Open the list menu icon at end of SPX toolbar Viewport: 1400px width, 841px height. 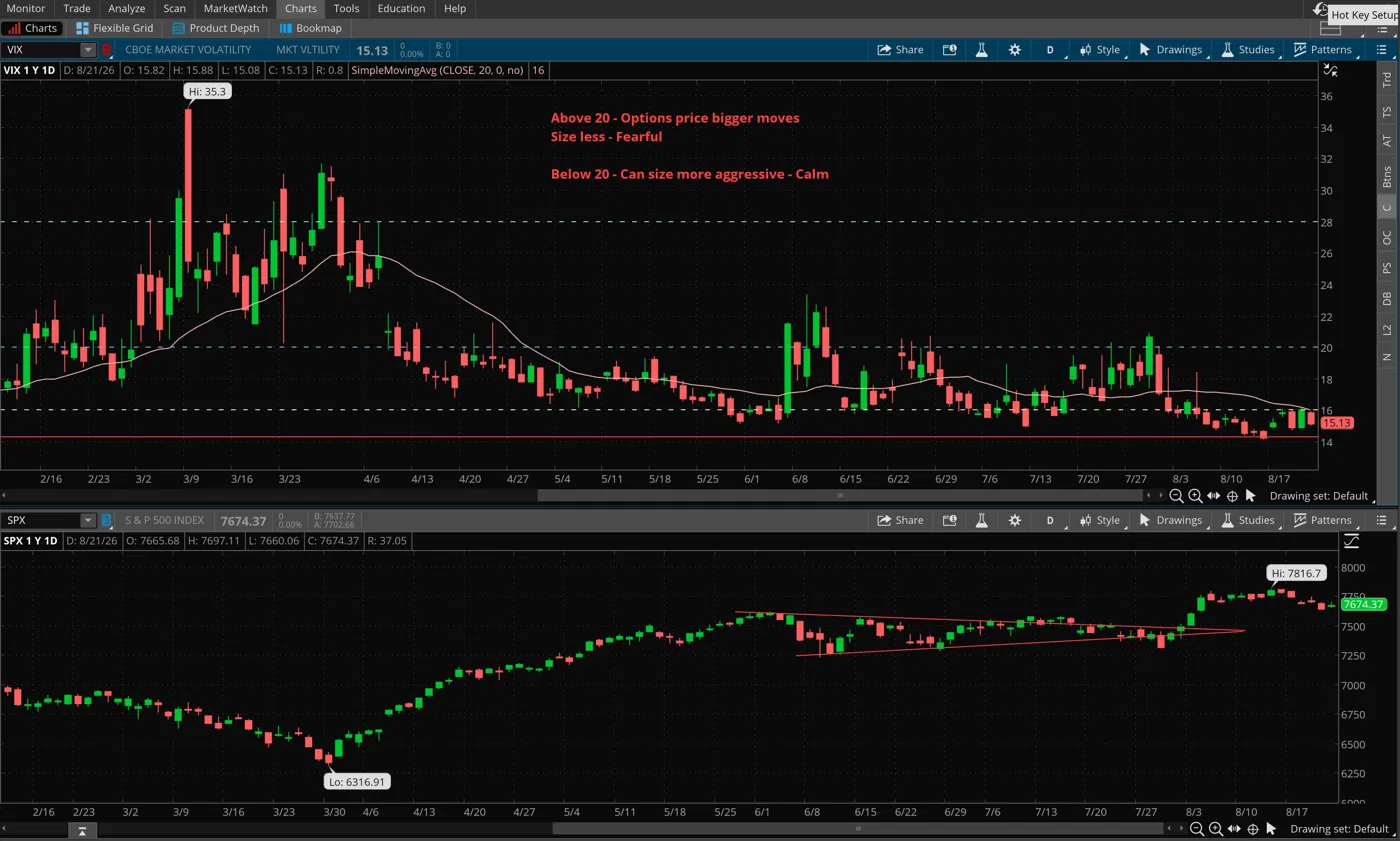pyautogui.click(x=1384, y=520)
